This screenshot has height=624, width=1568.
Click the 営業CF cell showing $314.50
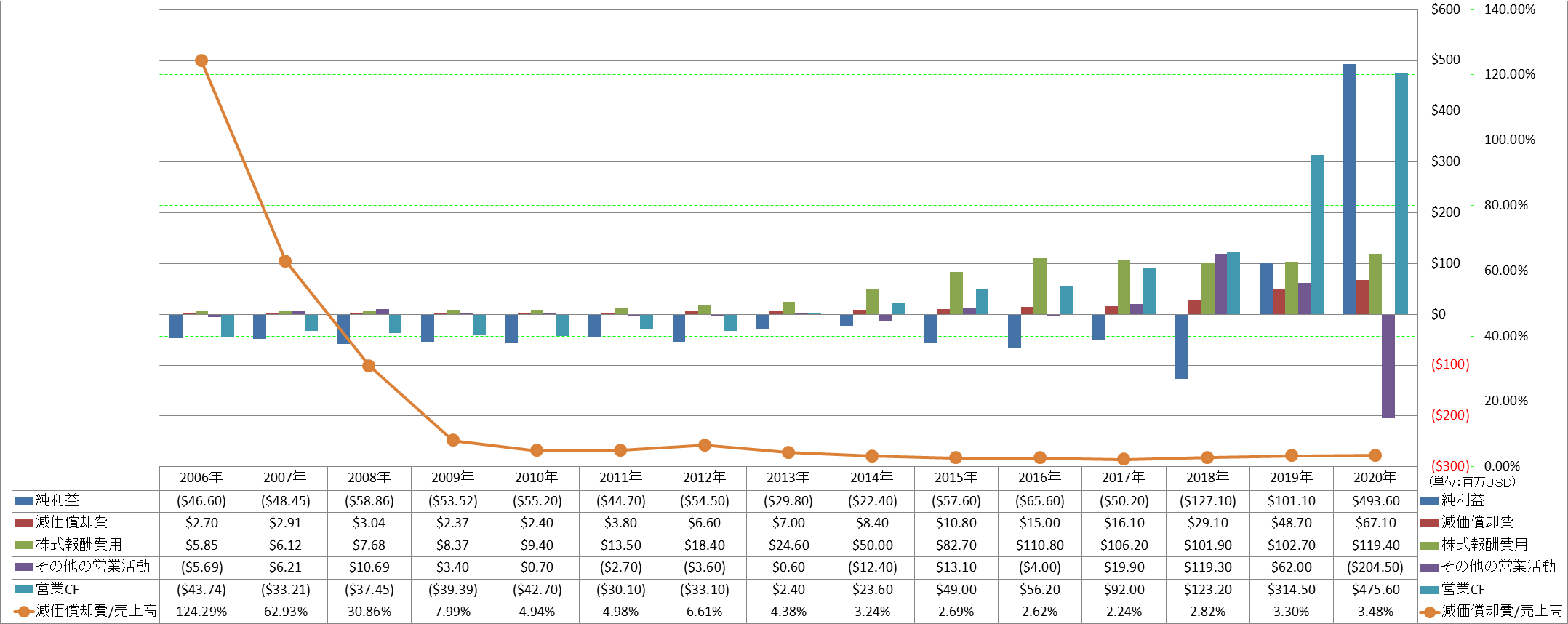coord(1292,590)
